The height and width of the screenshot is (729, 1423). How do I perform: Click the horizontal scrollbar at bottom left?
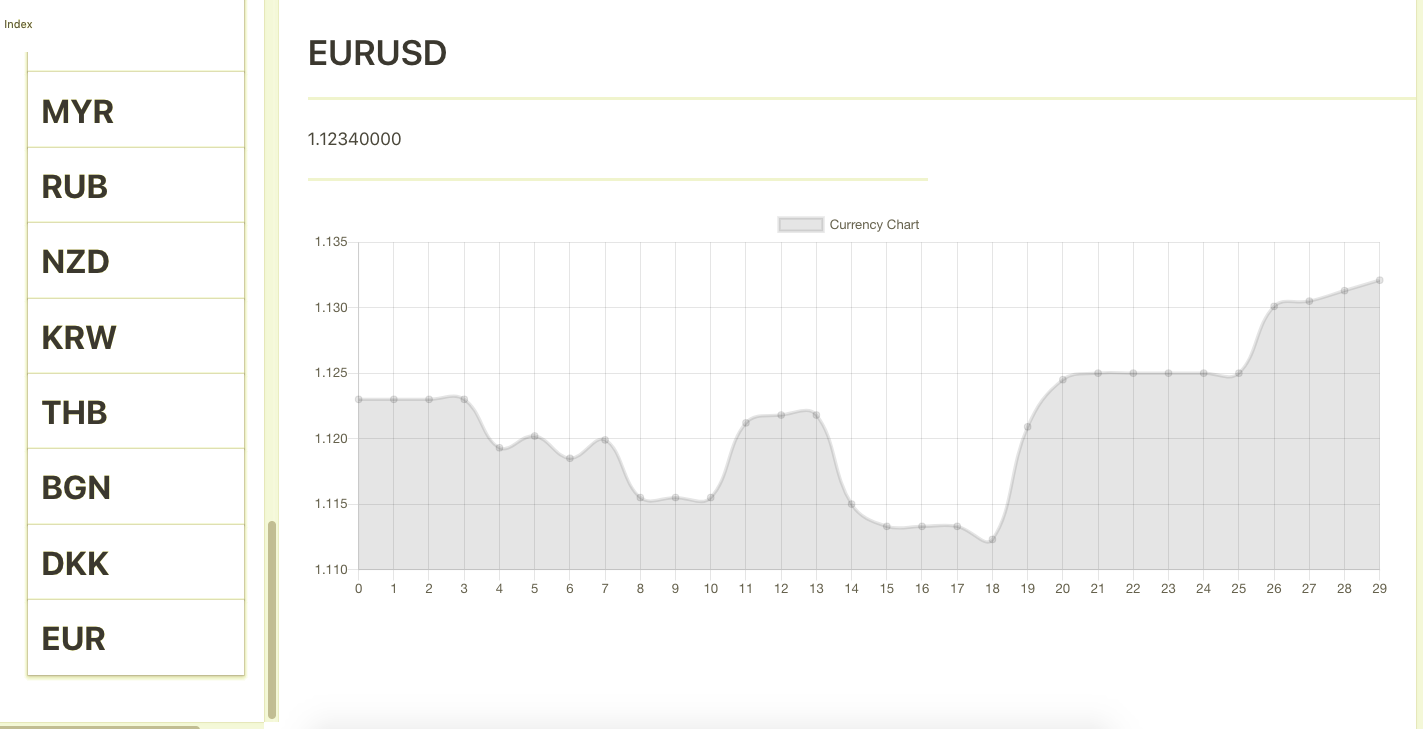pyautogui.click(x=100, y=726)
